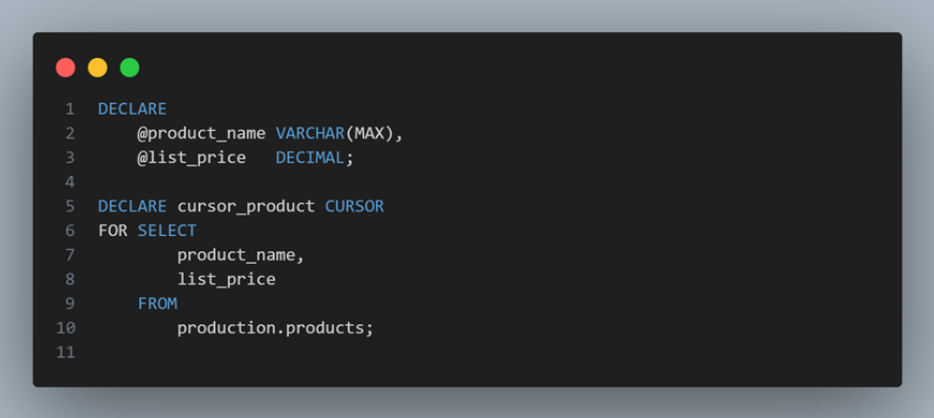
Task: Click the SELECT keyword
Action: point(167,231)
